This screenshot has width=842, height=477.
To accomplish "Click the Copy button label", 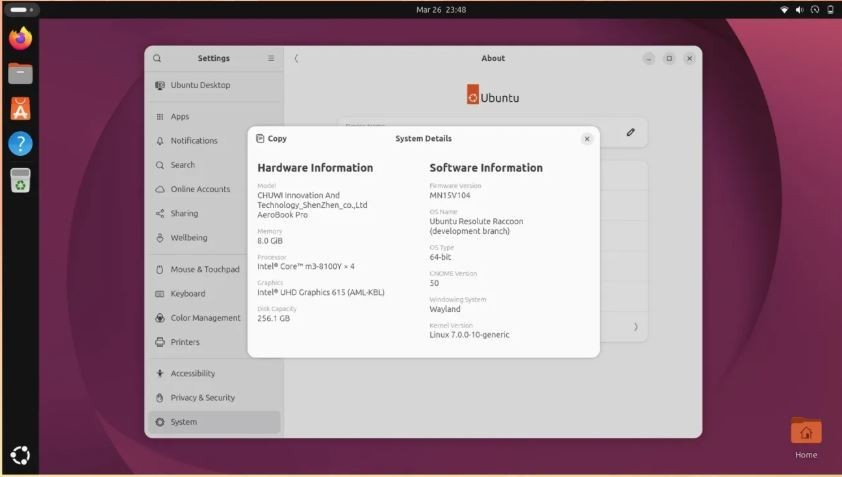I will tap(277, 138).
